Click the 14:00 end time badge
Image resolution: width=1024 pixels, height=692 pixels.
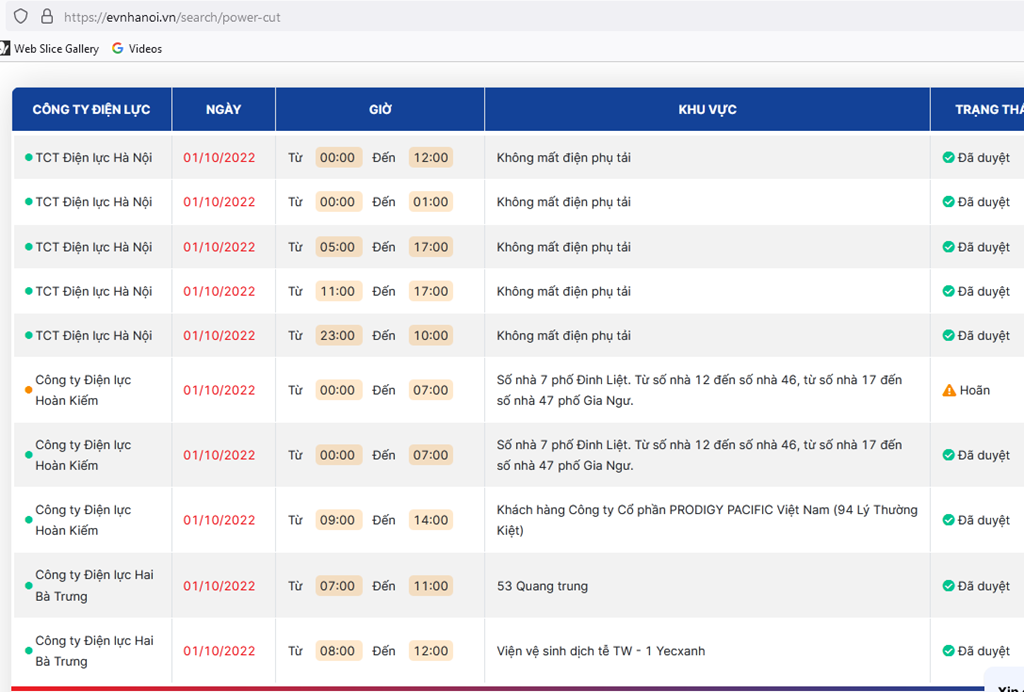pos(431,520)
